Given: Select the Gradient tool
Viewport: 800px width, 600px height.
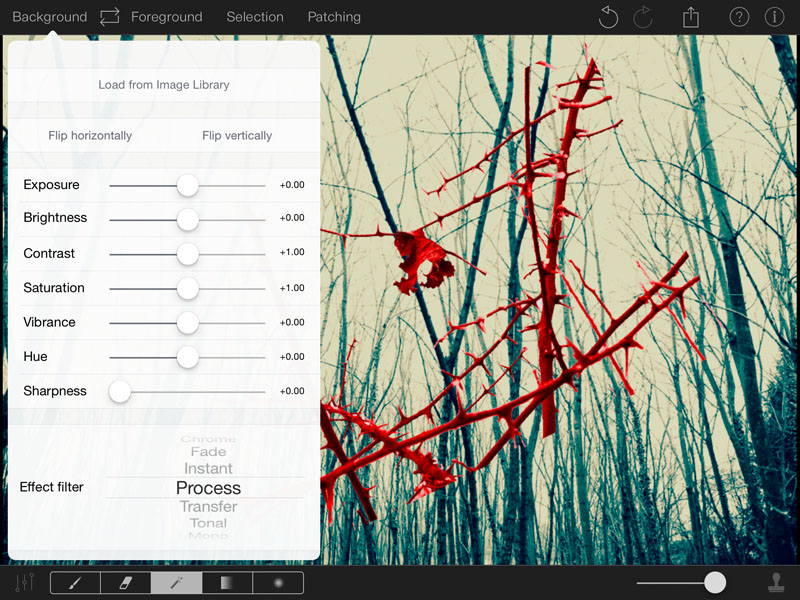Looking at the screenshot, I should pos(227,583).
